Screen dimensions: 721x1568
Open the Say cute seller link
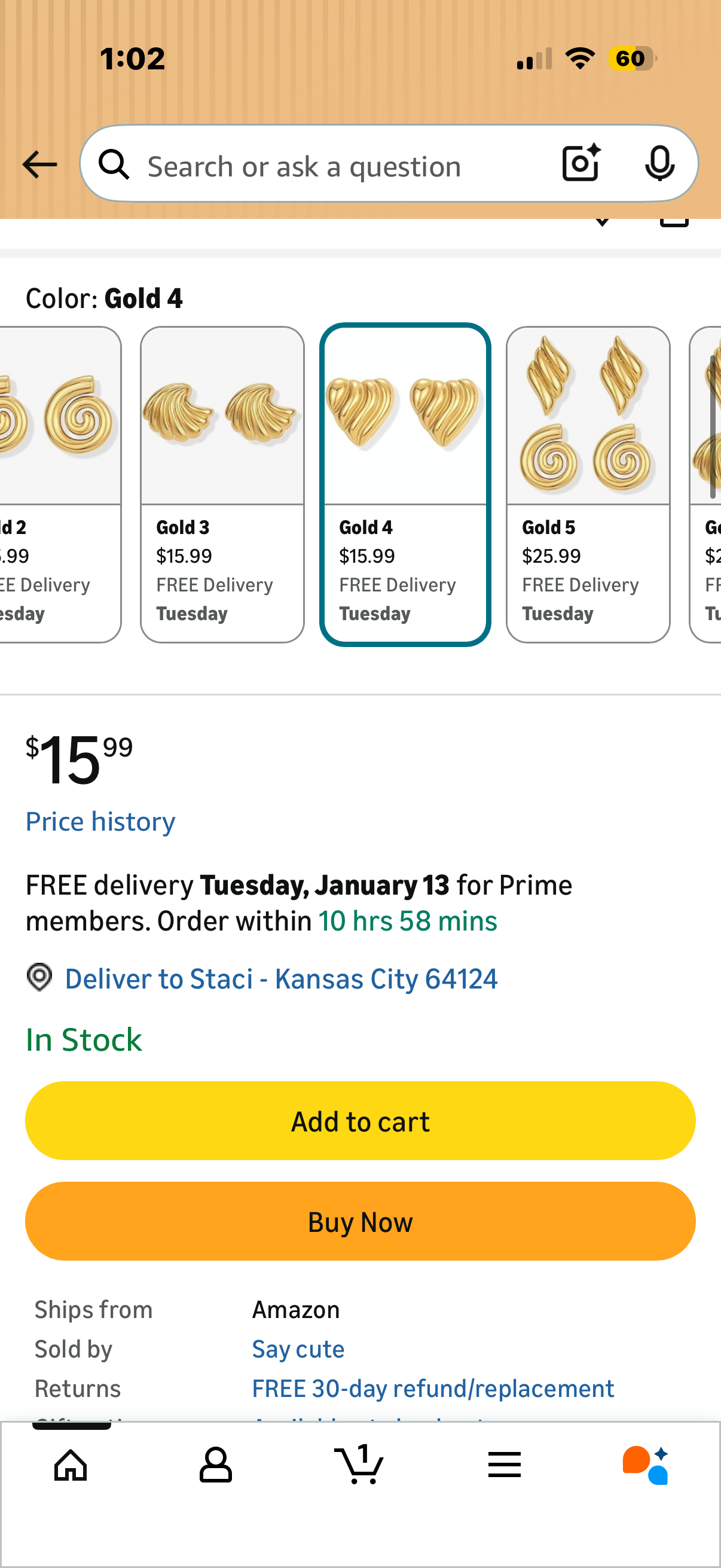tap(298, 1349)
